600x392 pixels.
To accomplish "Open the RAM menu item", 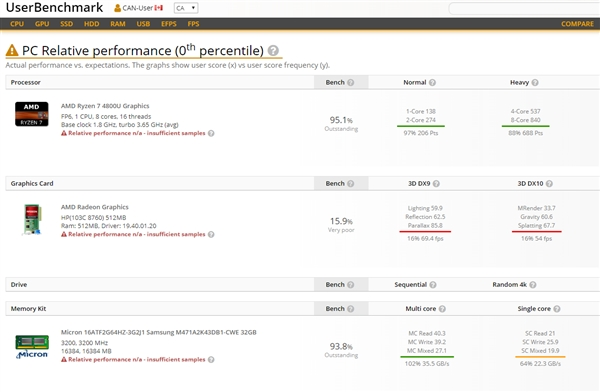I will pos(118,24).
